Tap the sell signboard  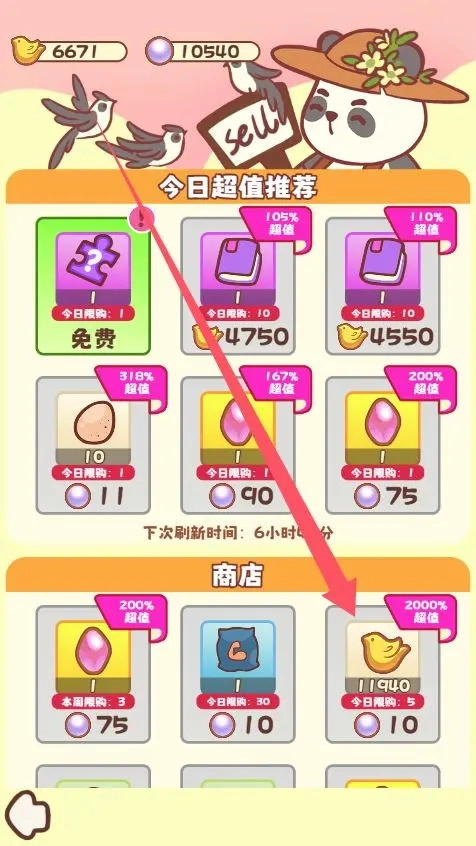248,134
